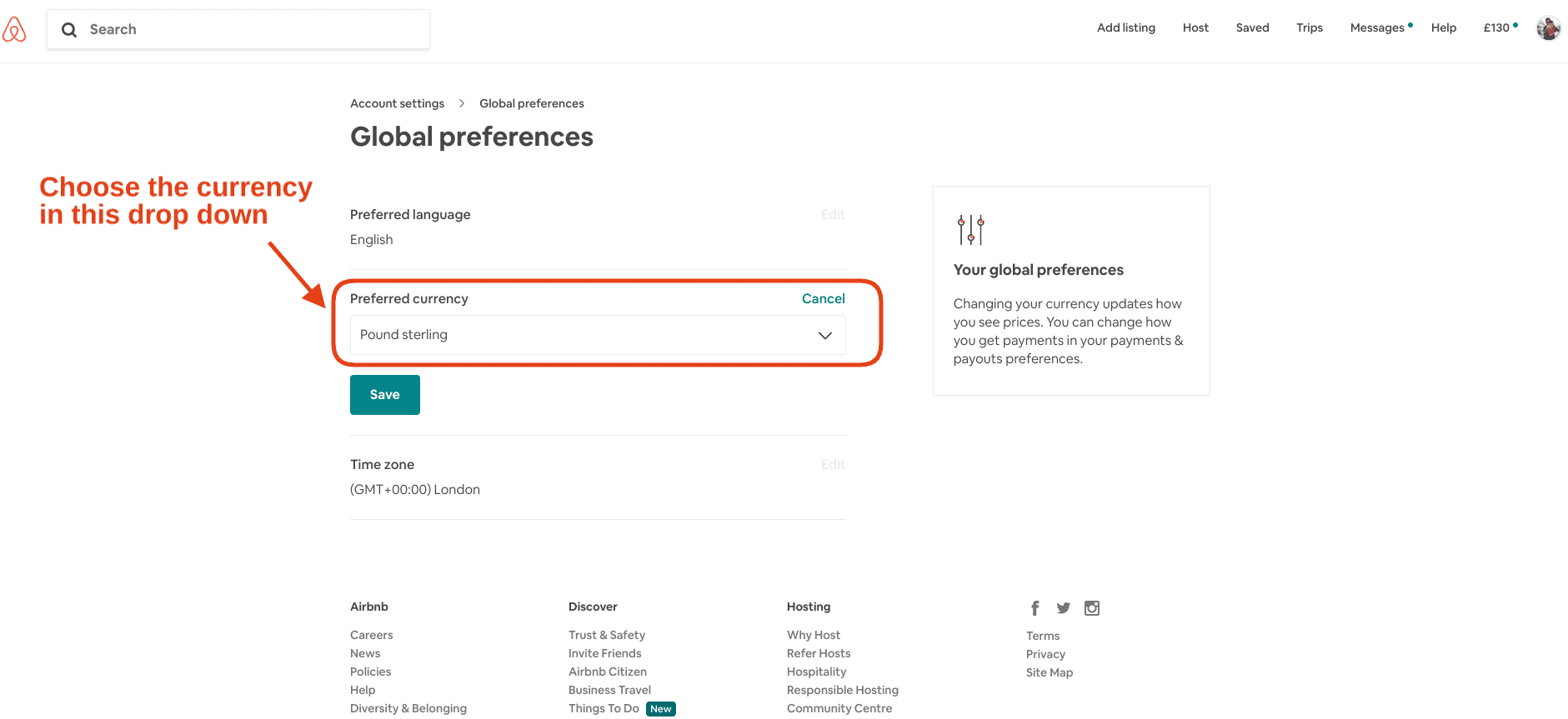This screenshot has width=1568, height=719.
Task: Open Things To Do footer link
Action: [x=604, y=708]
